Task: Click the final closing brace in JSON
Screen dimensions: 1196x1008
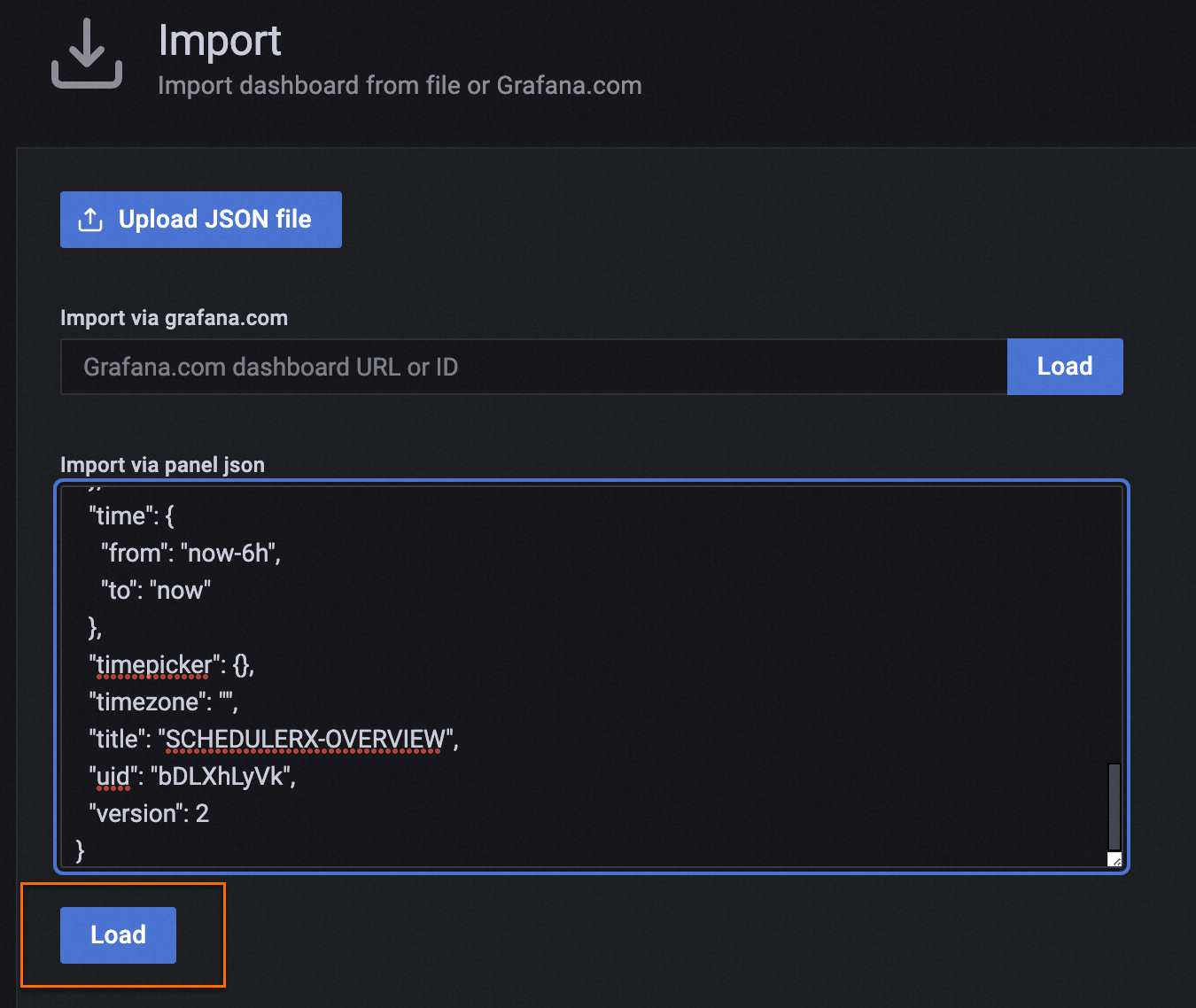Action: (x=81, y=851)
